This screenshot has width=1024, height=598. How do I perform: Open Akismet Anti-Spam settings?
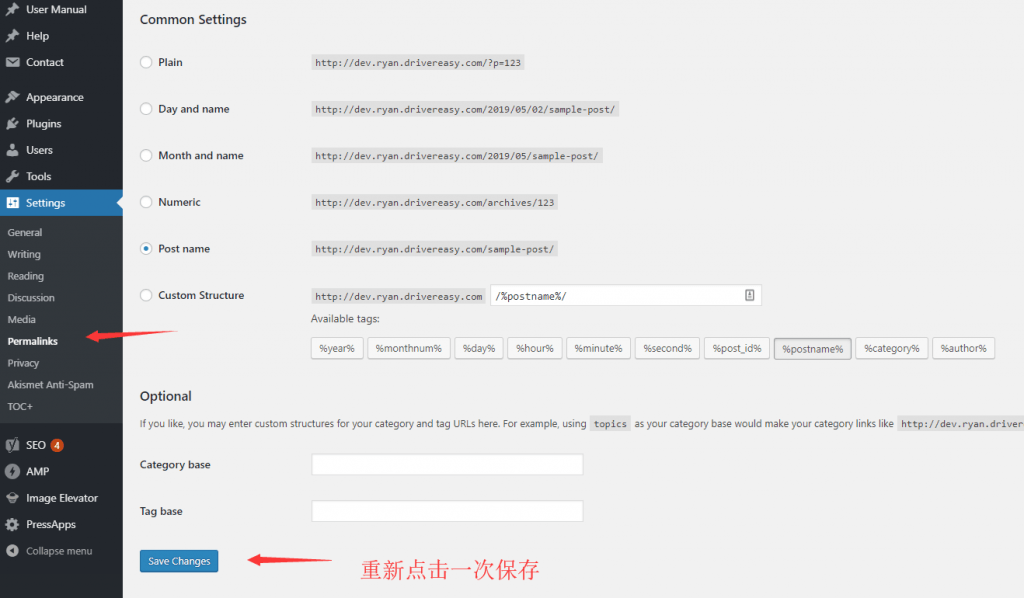click(x=50, y=385)
